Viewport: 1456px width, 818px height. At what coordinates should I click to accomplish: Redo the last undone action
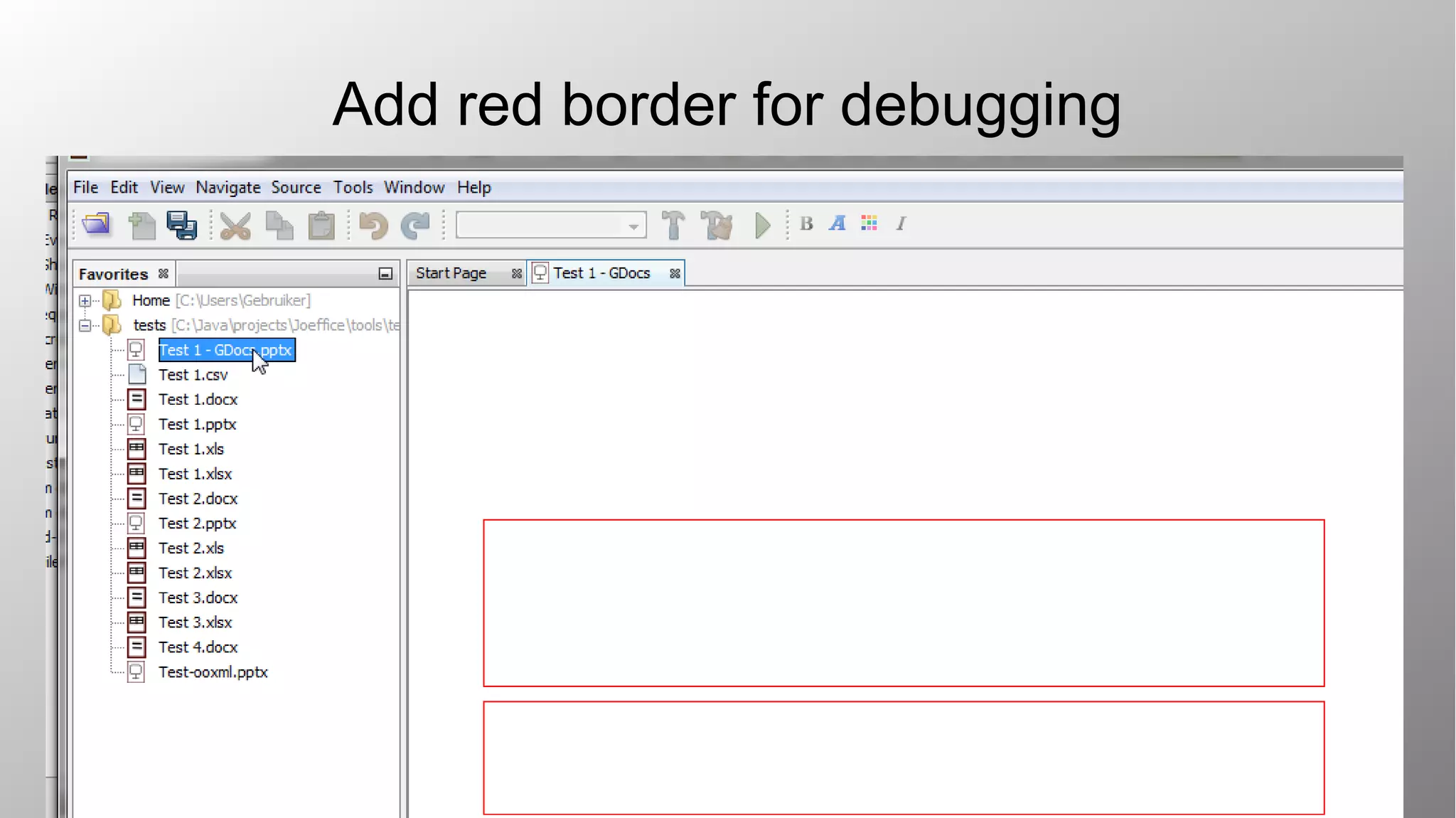[416, 225]
